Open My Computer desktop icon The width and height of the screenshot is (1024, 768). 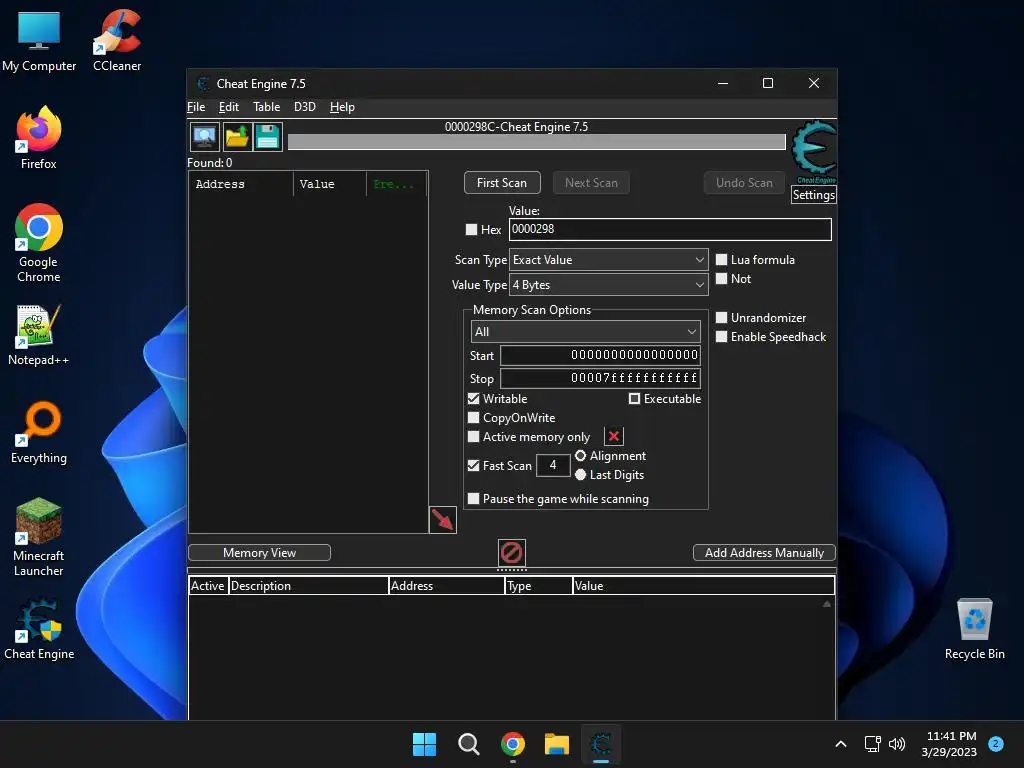pos(39,40)
